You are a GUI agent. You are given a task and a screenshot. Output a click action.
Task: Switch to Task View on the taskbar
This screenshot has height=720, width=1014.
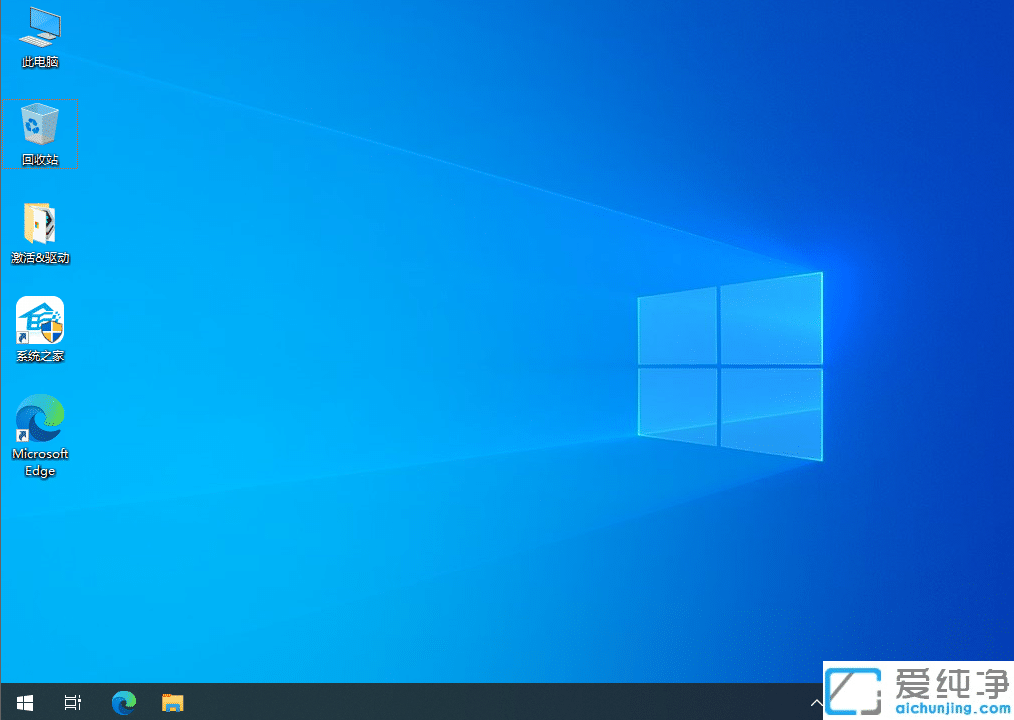(x=72, y=703)
